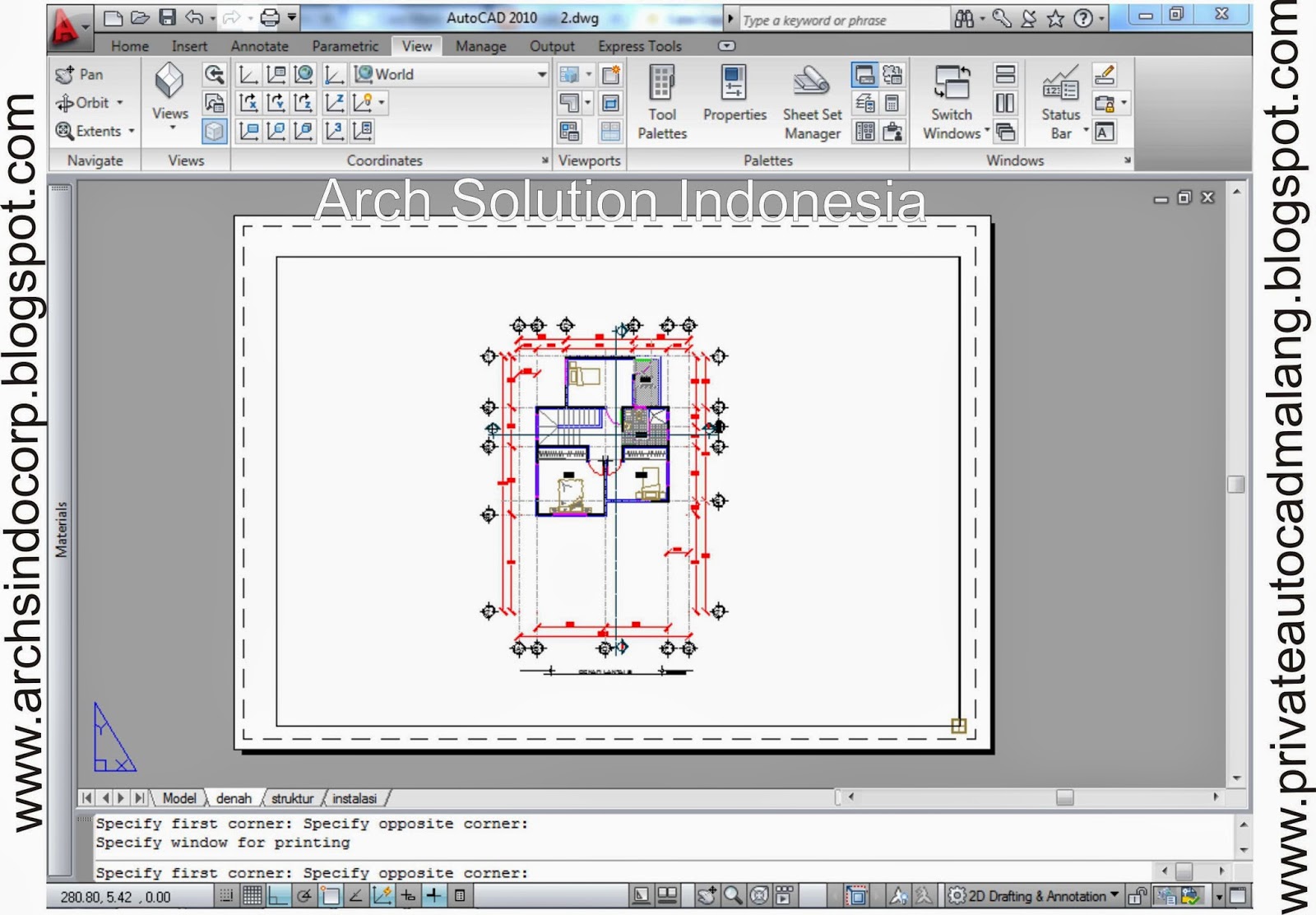Viewport: 1316px width, 915px height.
Task: Toggle Polar Tracking in status bar
Action: [x=304, y=895]
